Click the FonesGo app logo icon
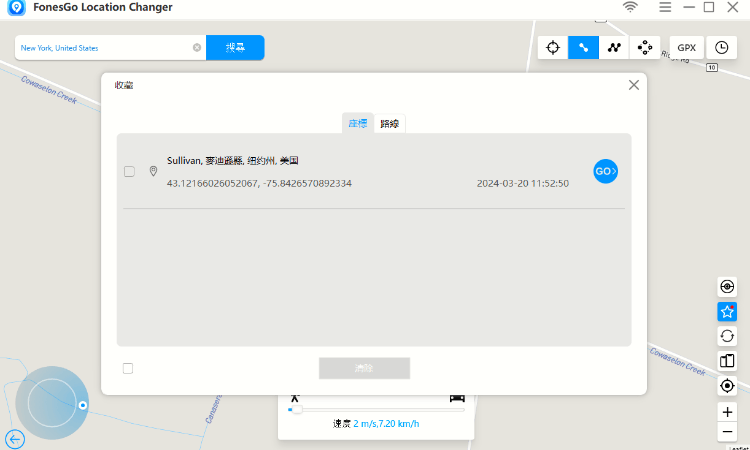The image size is (750, 450). click(16, 7)
